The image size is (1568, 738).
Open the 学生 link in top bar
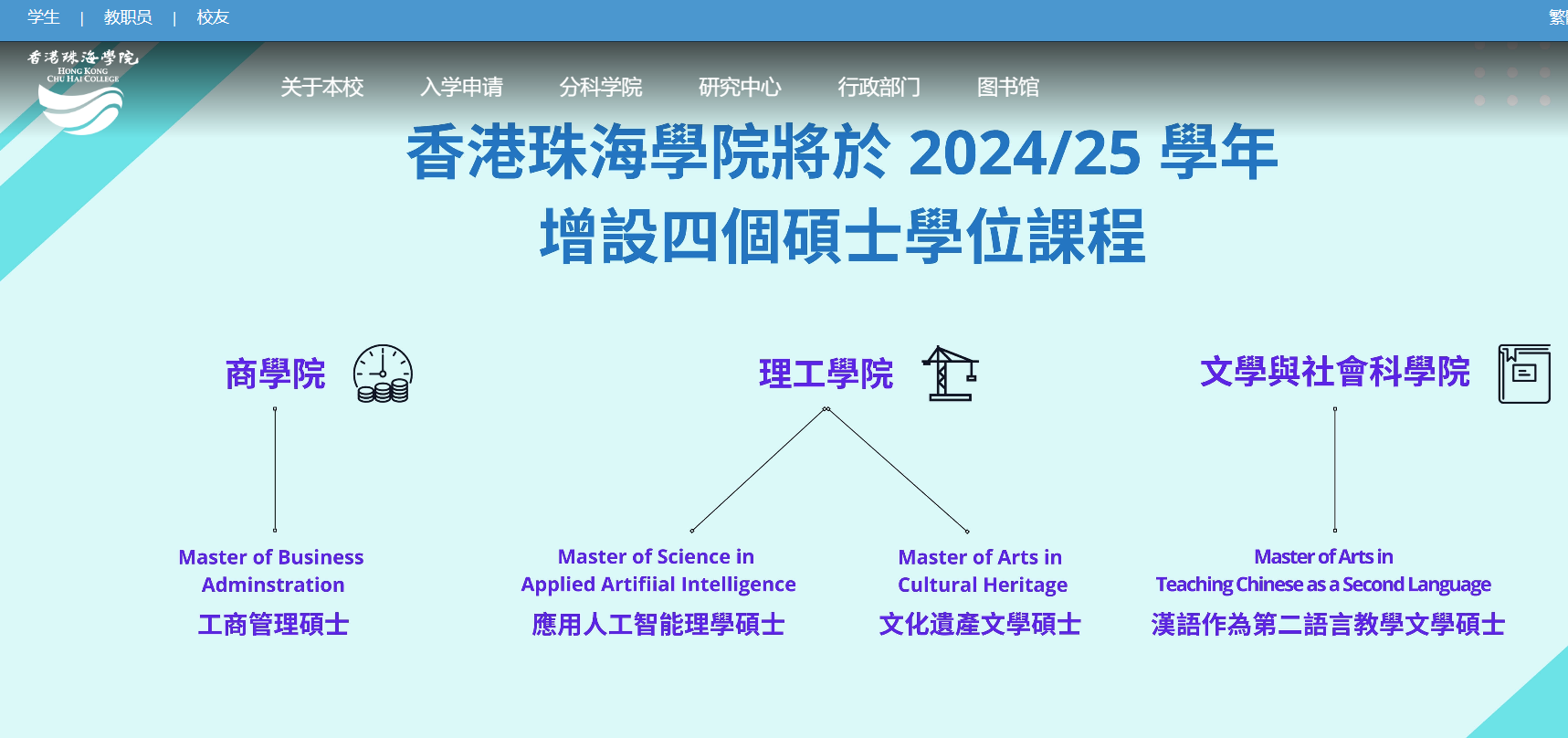pos(44,17)
